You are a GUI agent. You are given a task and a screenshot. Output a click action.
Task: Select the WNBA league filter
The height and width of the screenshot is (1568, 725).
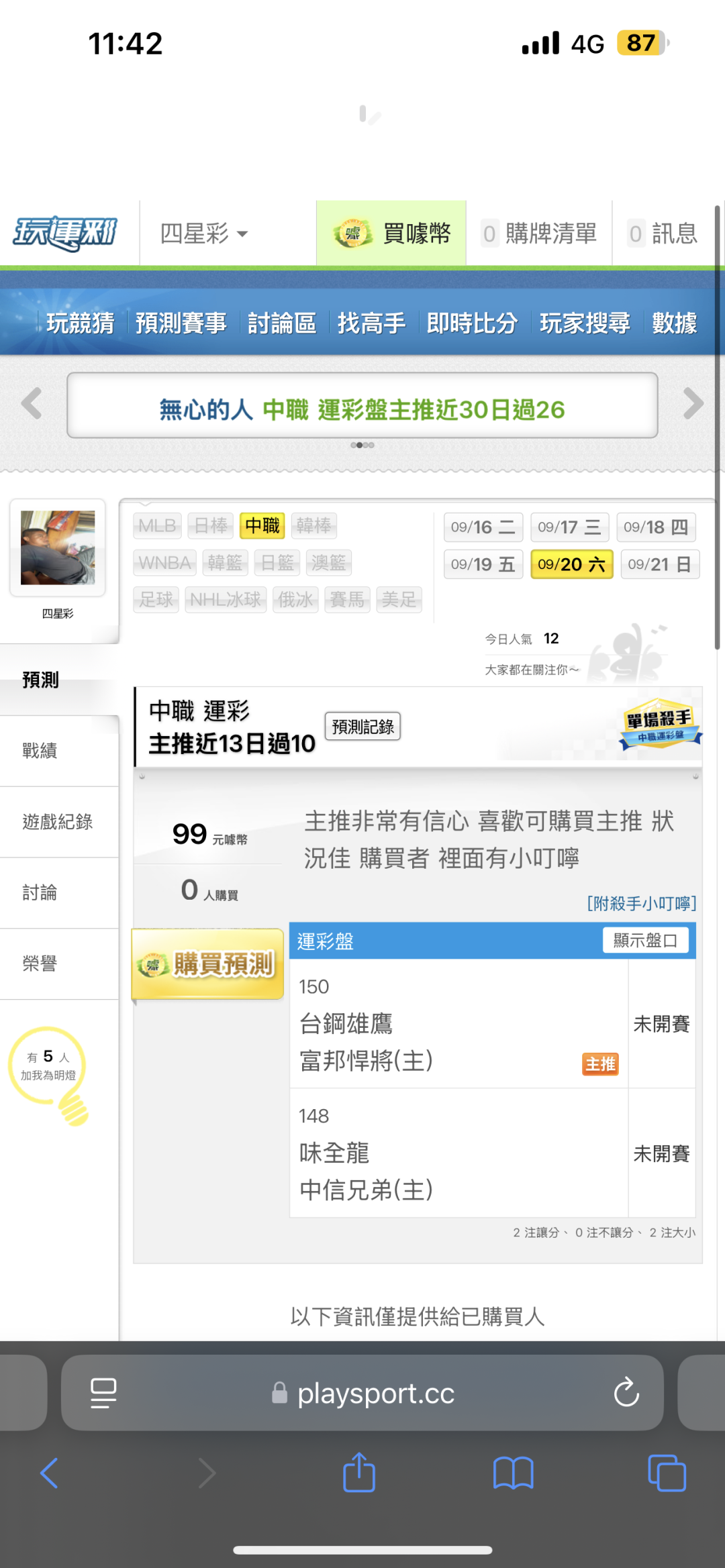tap(165, 562)
